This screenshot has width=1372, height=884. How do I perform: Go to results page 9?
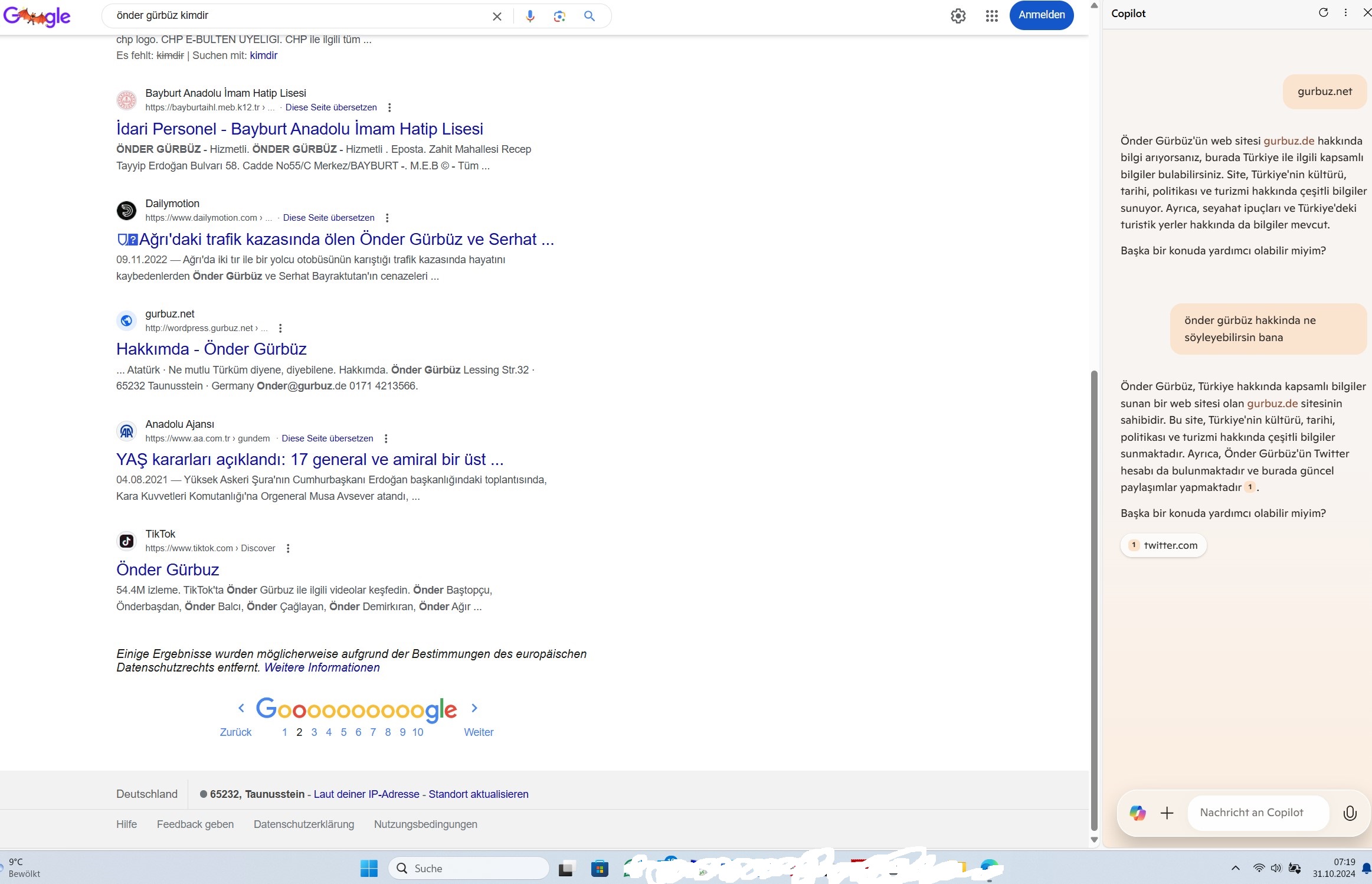pos(402,732)
